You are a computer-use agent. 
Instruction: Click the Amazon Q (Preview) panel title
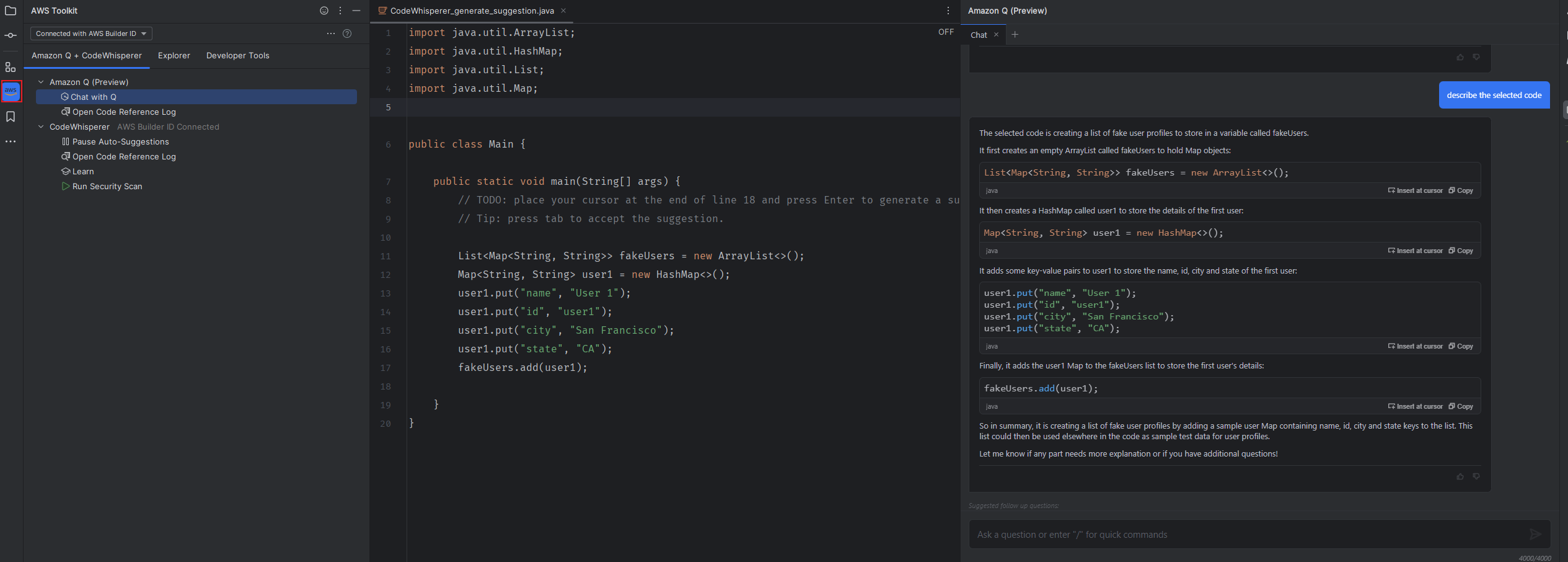point(1007,11)
